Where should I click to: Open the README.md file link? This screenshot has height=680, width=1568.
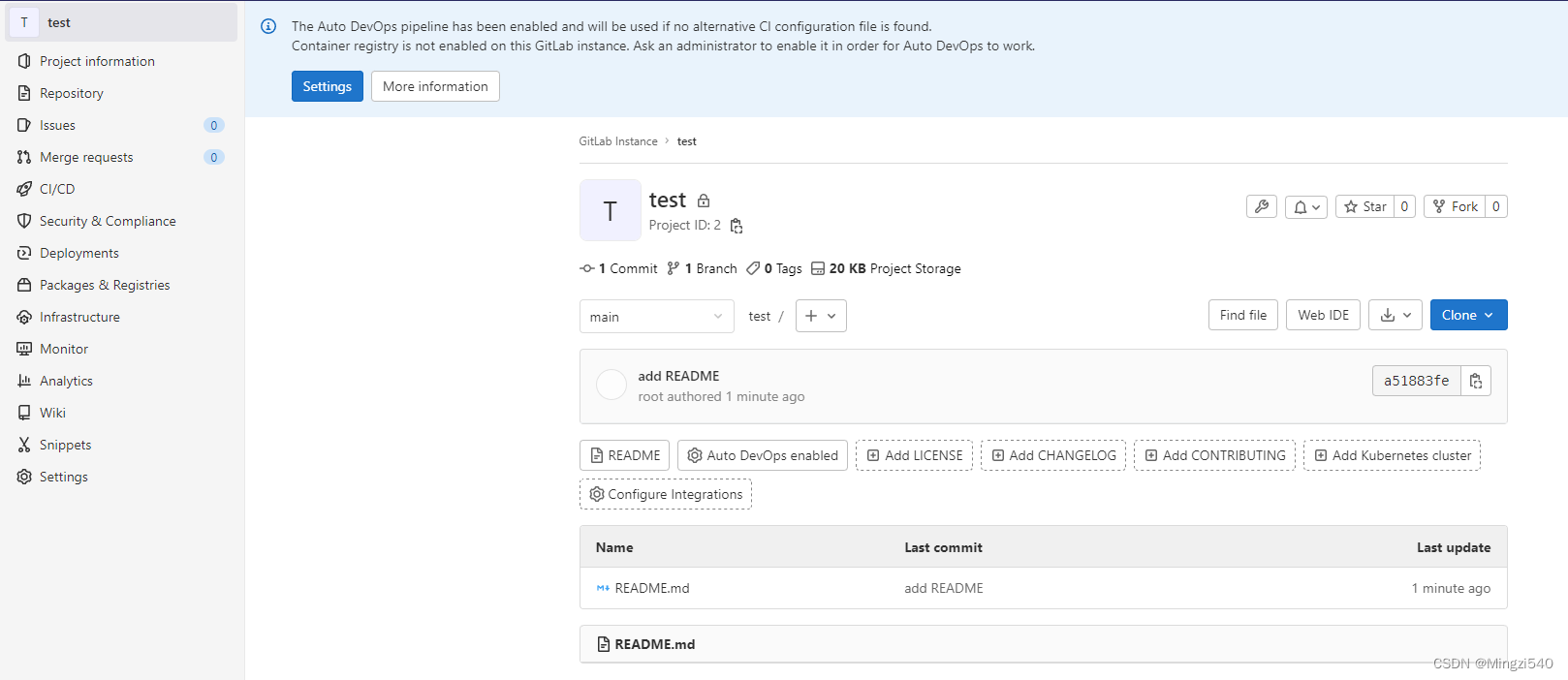[x=651, y=588]
